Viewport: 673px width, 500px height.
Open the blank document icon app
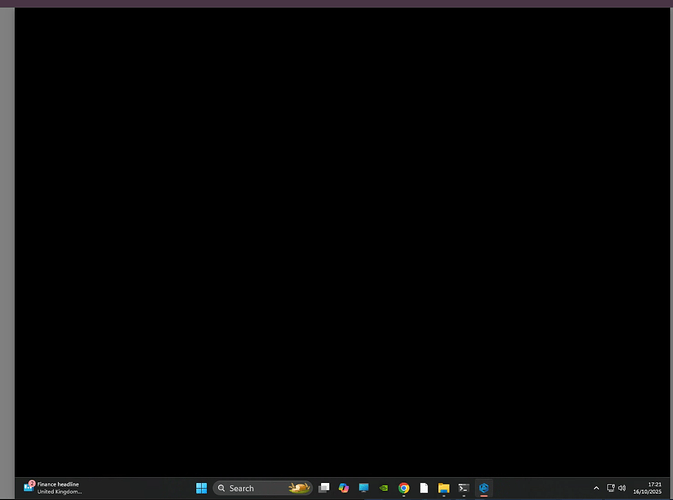[x=424, y=488]
